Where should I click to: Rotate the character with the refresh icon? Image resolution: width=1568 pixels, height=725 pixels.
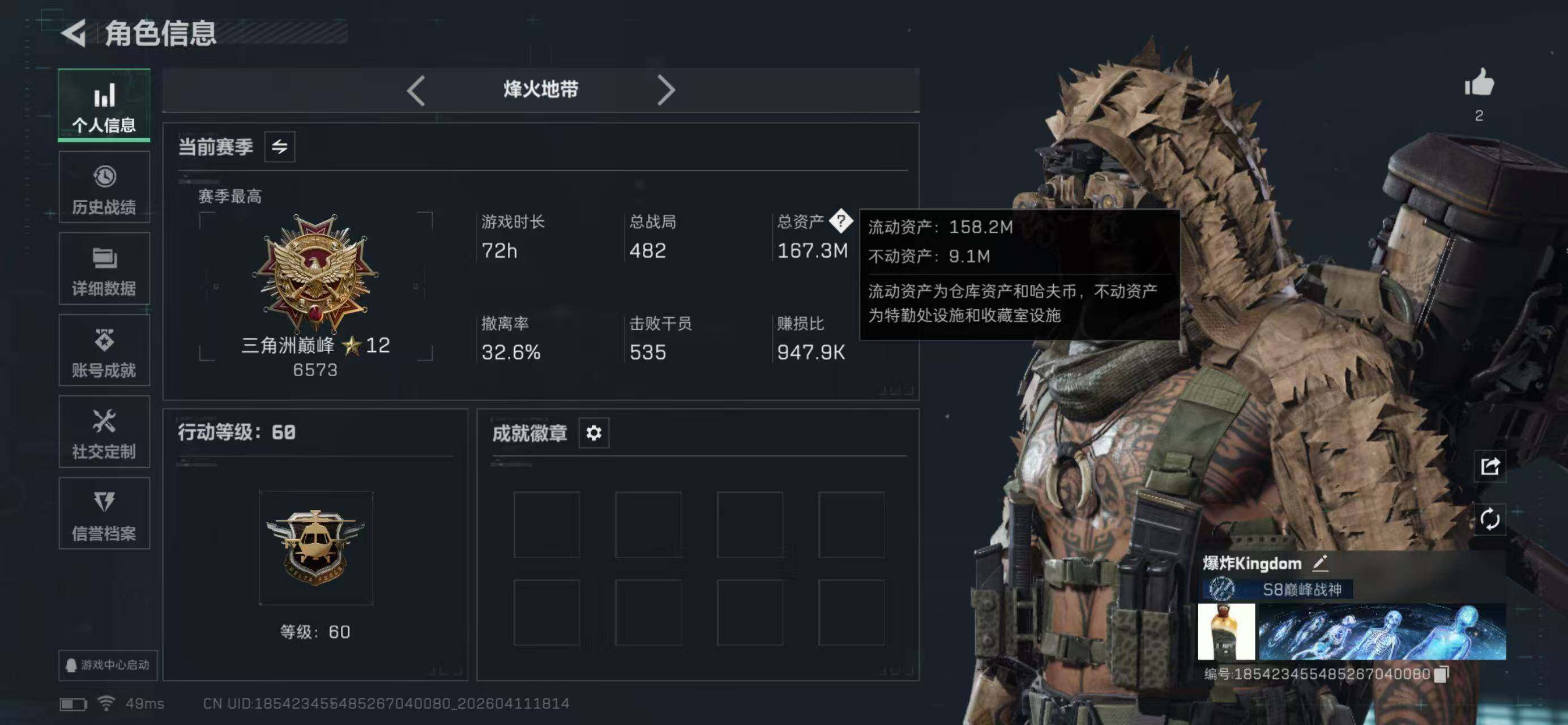point(1489,519)
